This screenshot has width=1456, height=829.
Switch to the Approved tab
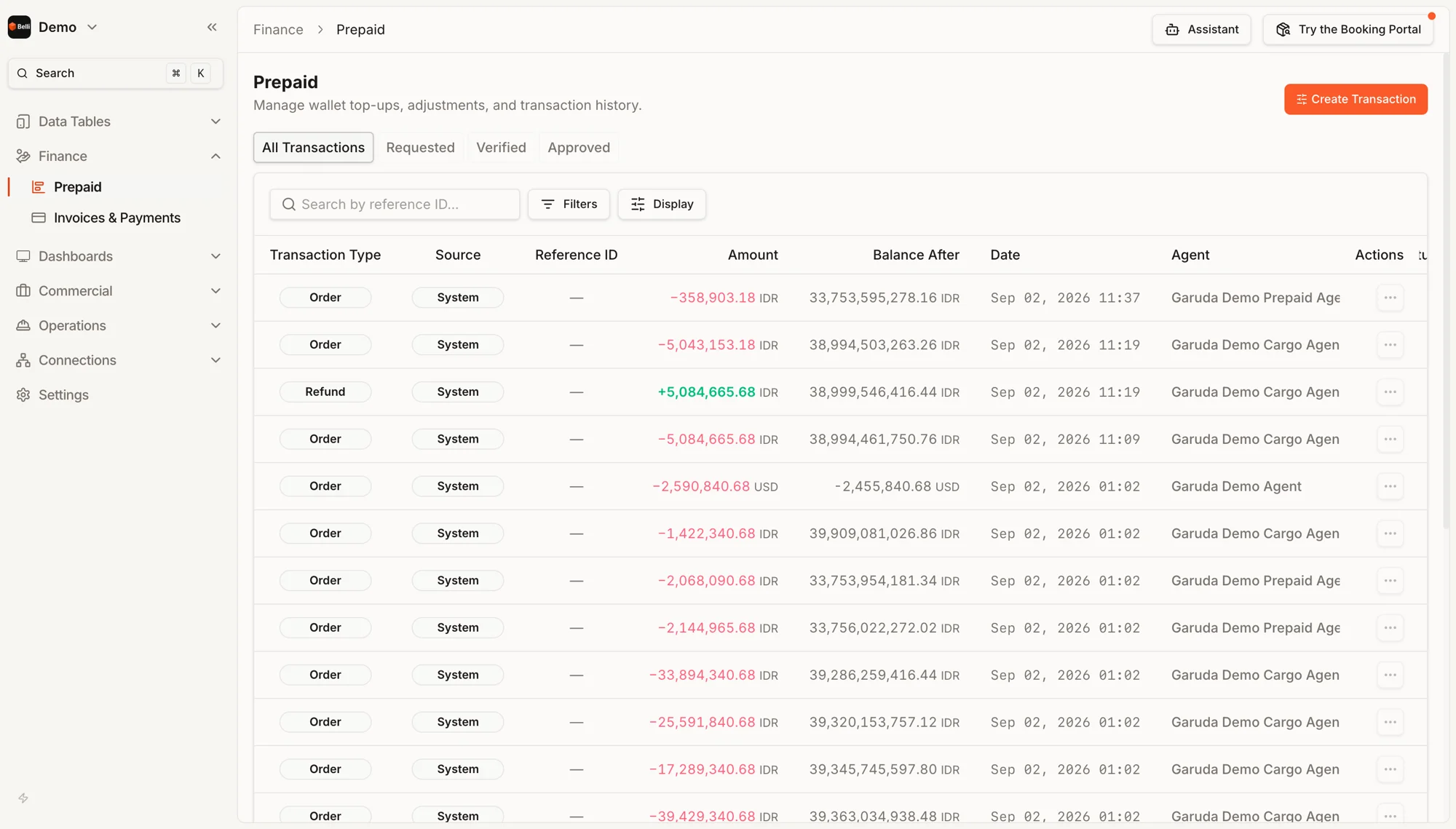pos(579,147)
